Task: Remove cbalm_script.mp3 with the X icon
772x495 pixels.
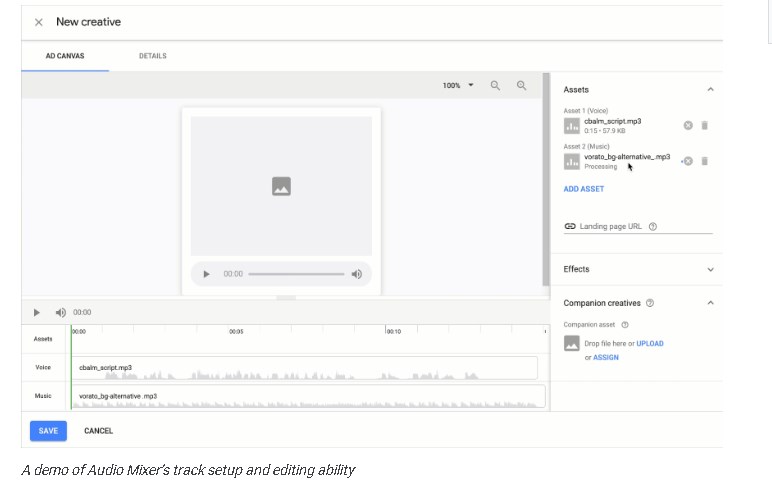Action: [x=688, y=125]
